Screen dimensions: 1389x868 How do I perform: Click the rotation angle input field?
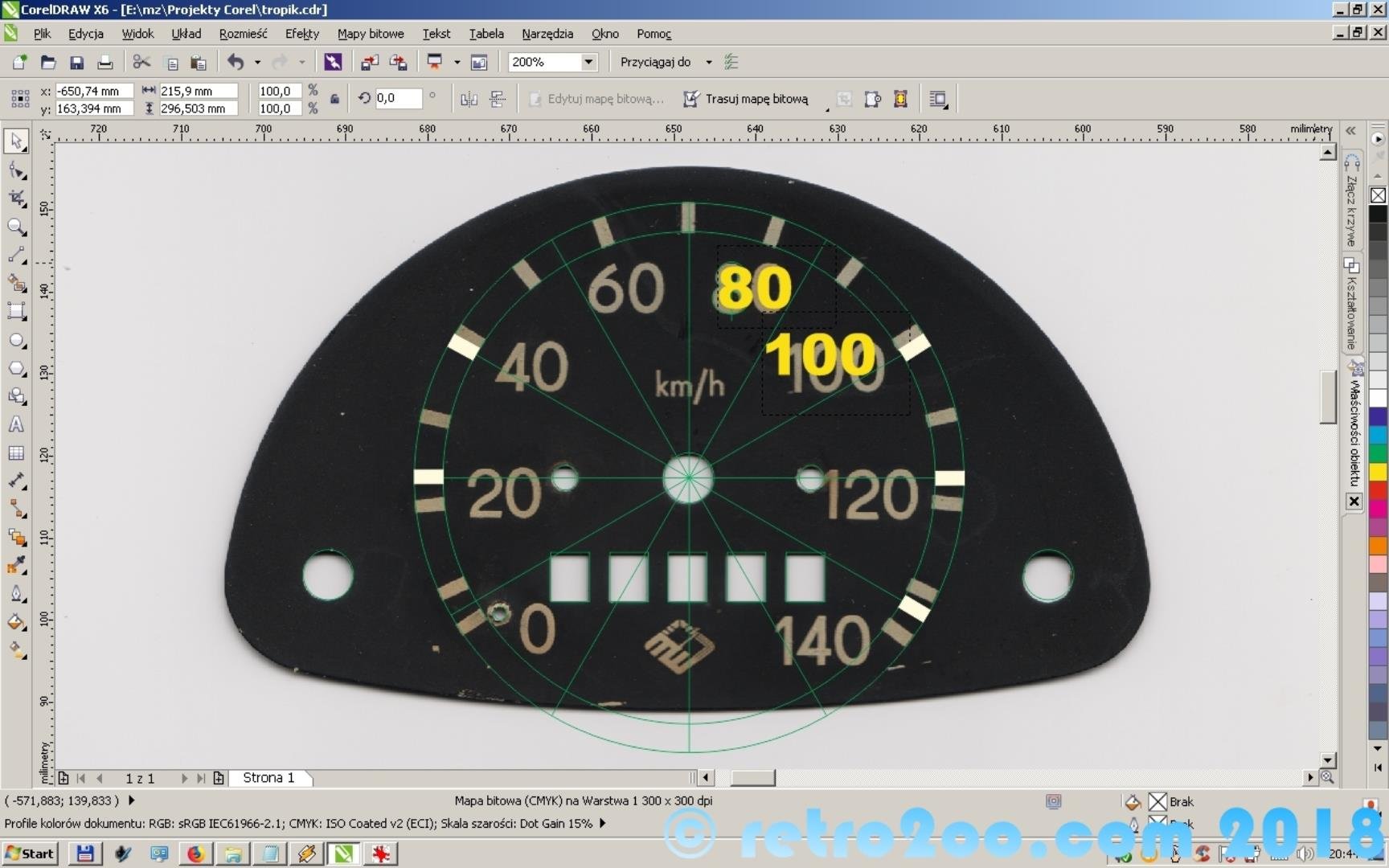[x=397, y=98]
